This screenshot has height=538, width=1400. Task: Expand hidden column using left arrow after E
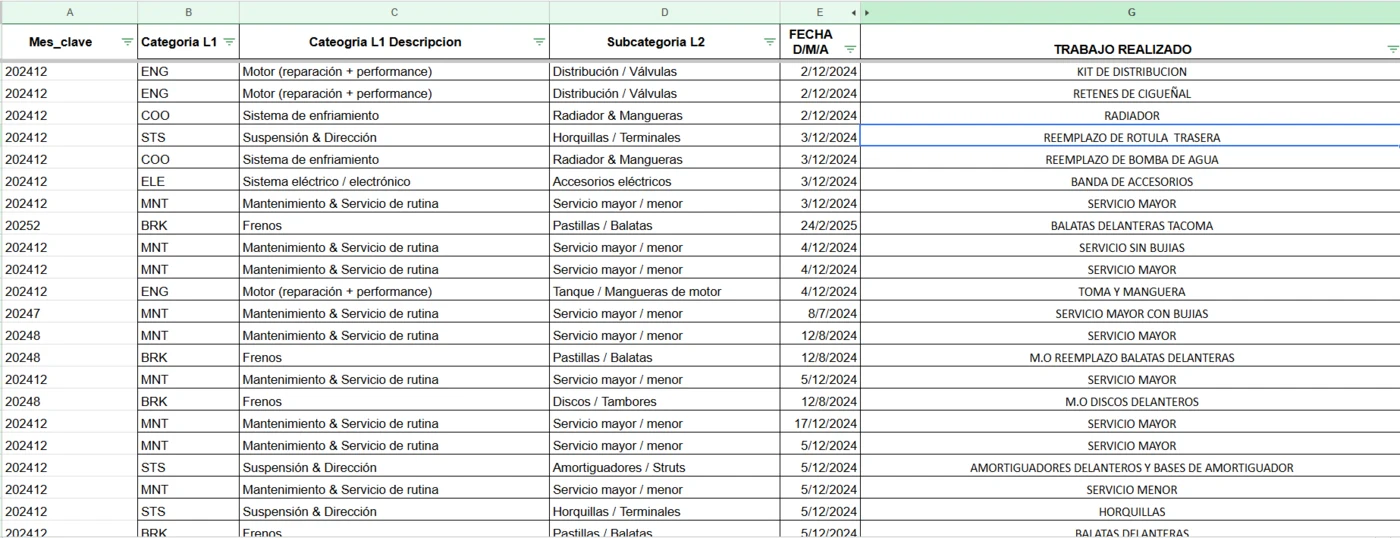(x=853, y=12)
